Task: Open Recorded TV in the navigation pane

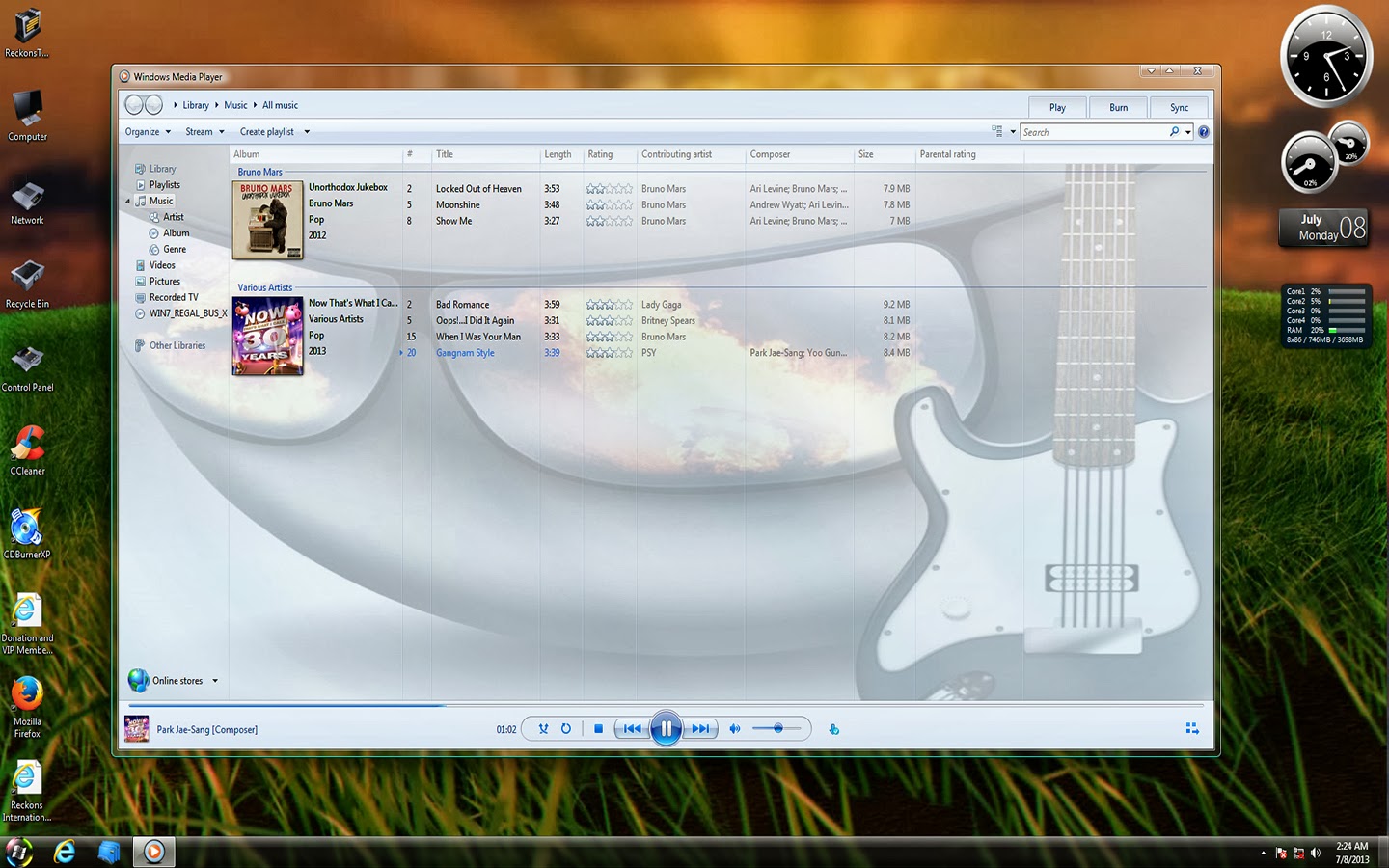Action: pos(174,297)
